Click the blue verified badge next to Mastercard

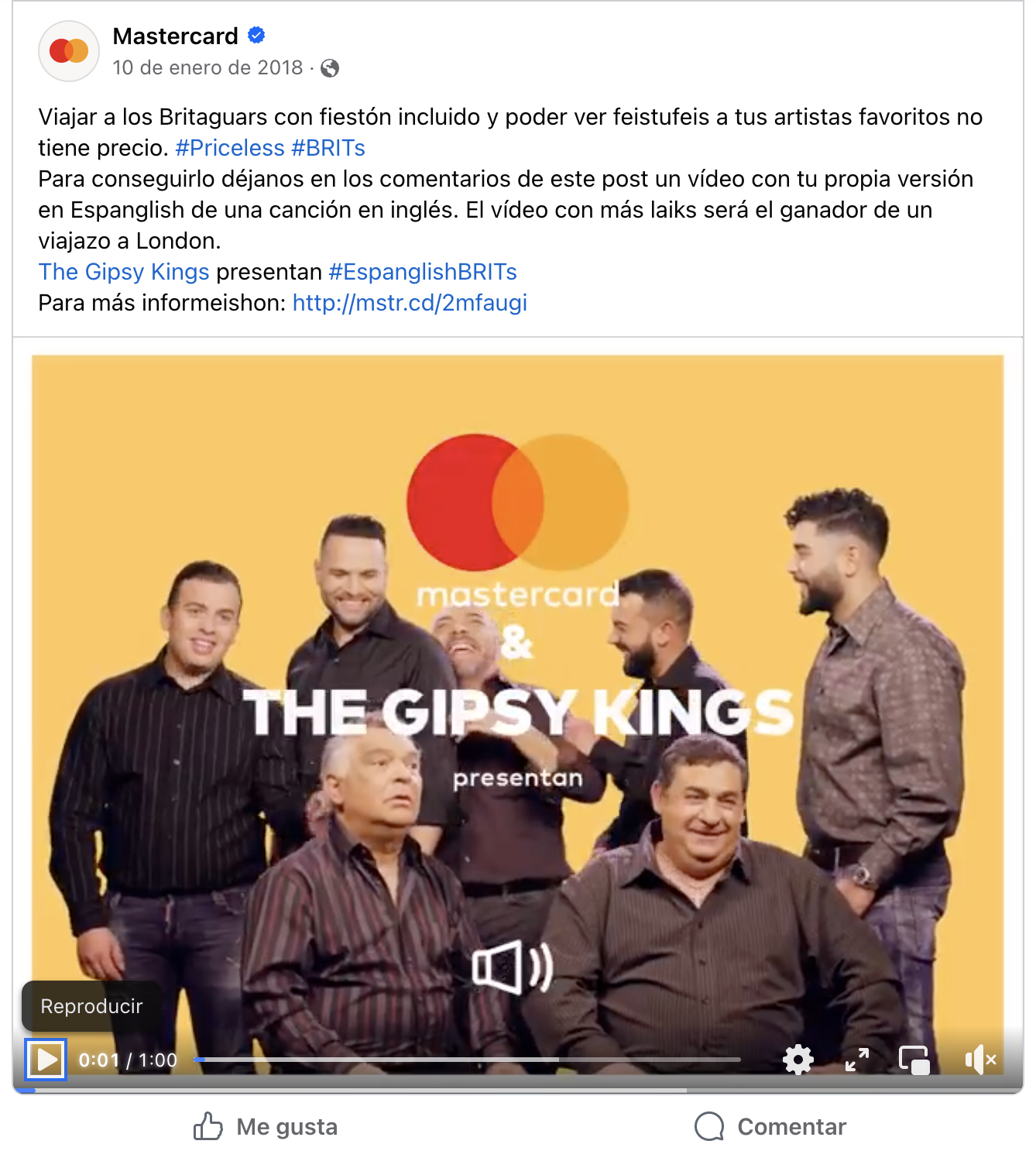(x=256, y=36)
